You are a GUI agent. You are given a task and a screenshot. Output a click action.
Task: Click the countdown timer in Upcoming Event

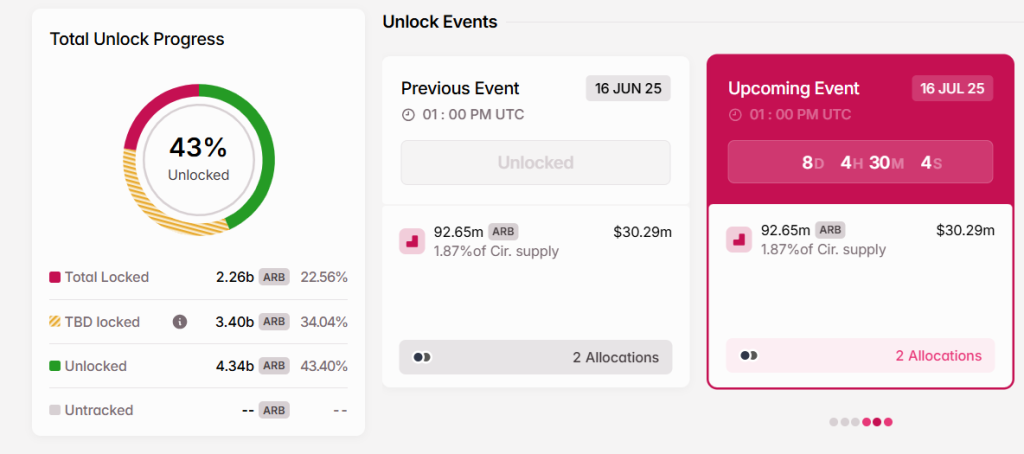860,162
